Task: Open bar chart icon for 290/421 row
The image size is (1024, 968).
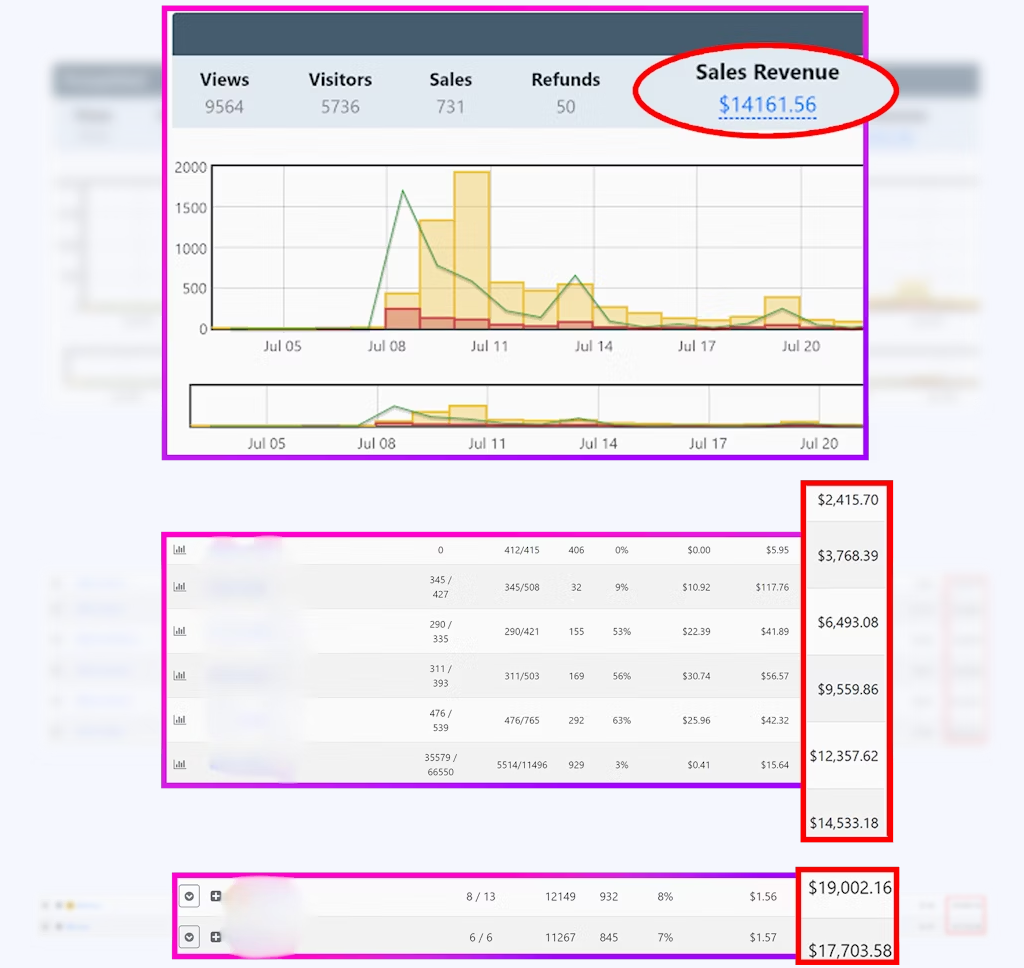Action: pos(180,631)
